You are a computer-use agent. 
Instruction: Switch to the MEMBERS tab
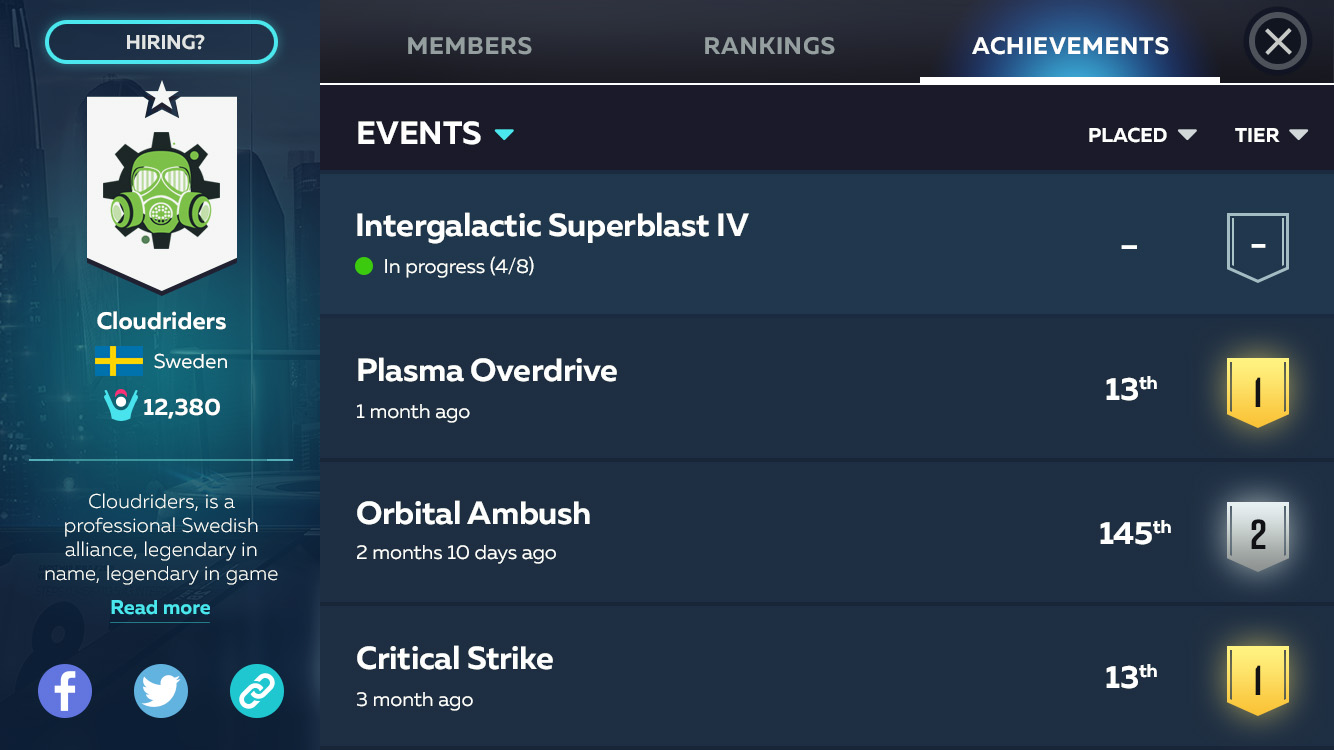click(x=469, y=46)
